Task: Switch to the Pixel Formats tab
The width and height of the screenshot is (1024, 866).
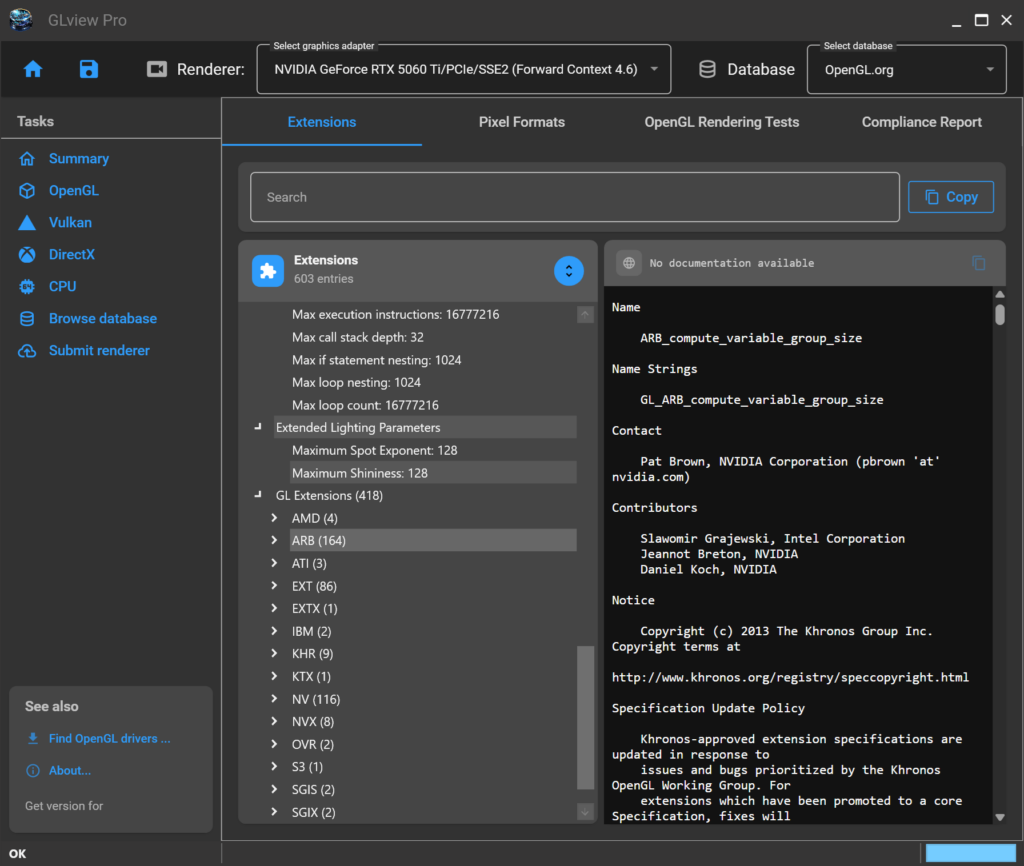Action: (521, 122)
